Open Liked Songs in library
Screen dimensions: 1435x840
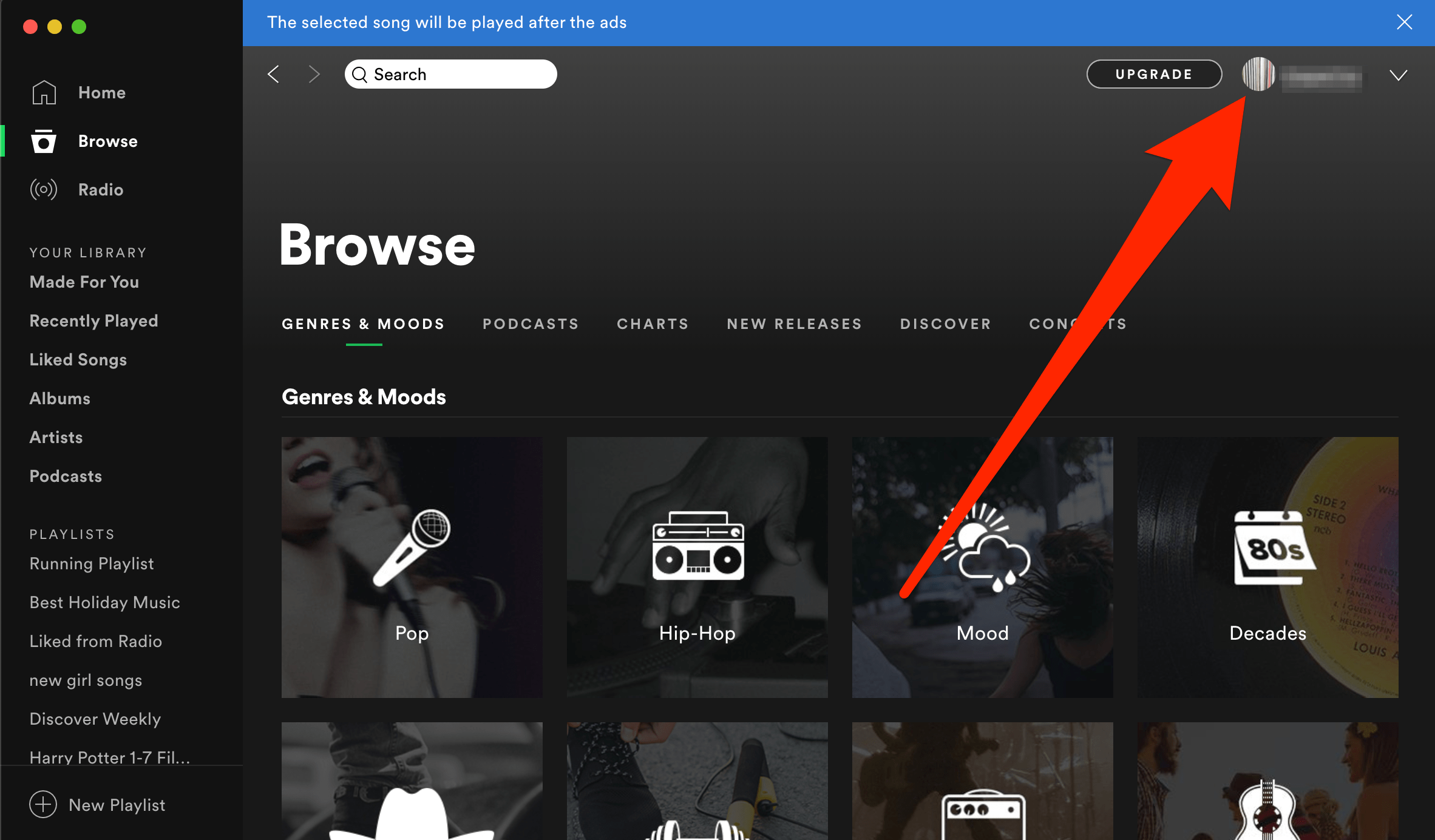[x=78, y=359]
